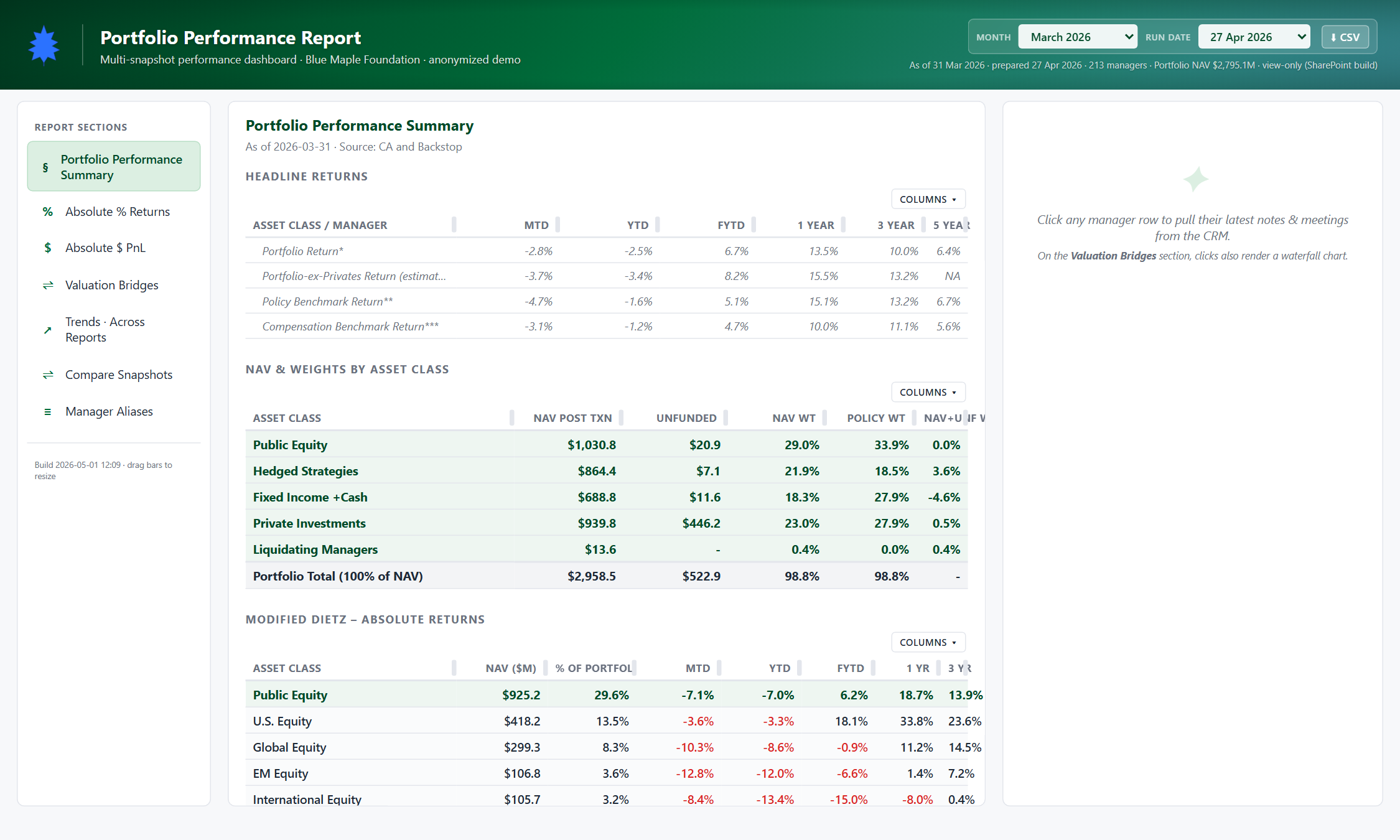The image size is (1400, 840).
Task: Click the dollar icon beside Absolute $ PnL
Action: click(47, 248)
